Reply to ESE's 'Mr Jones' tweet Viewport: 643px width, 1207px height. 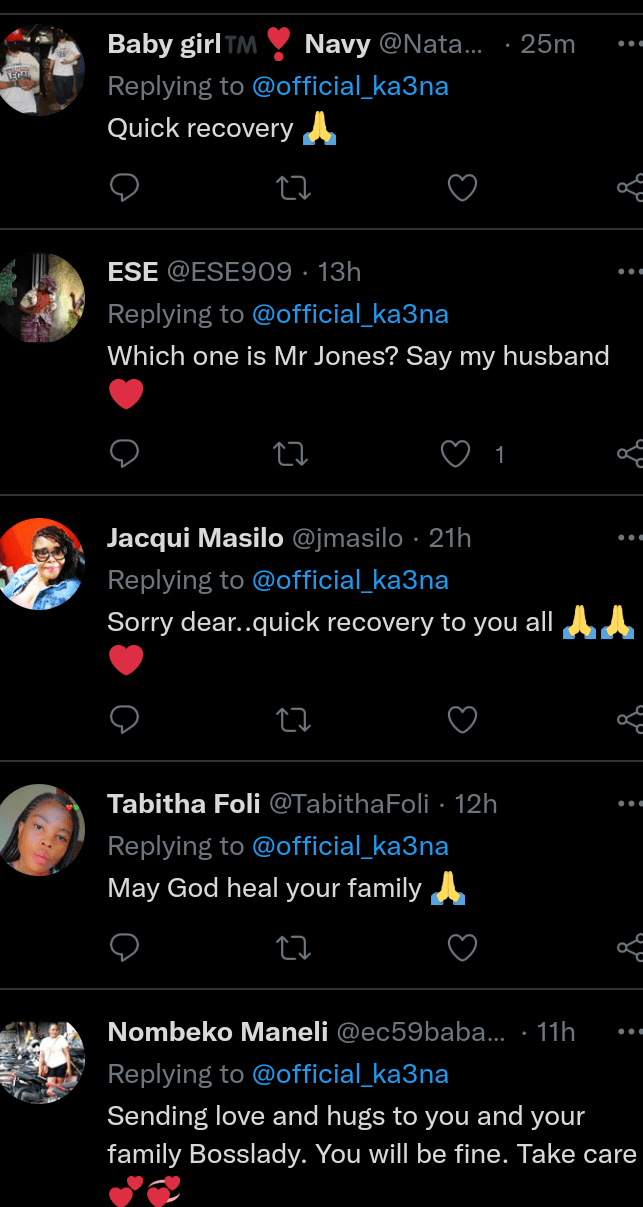pos(124,455)
